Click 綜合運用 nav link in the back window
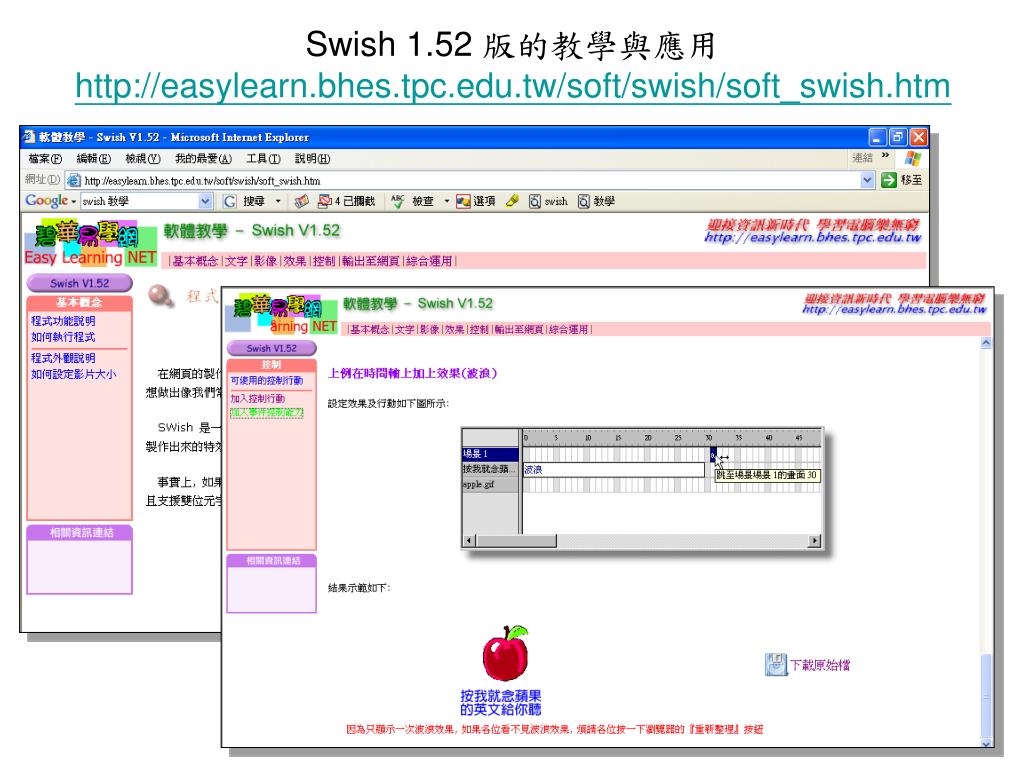The width and height of the screenshot is (1024, 768). tap(429, 261)
